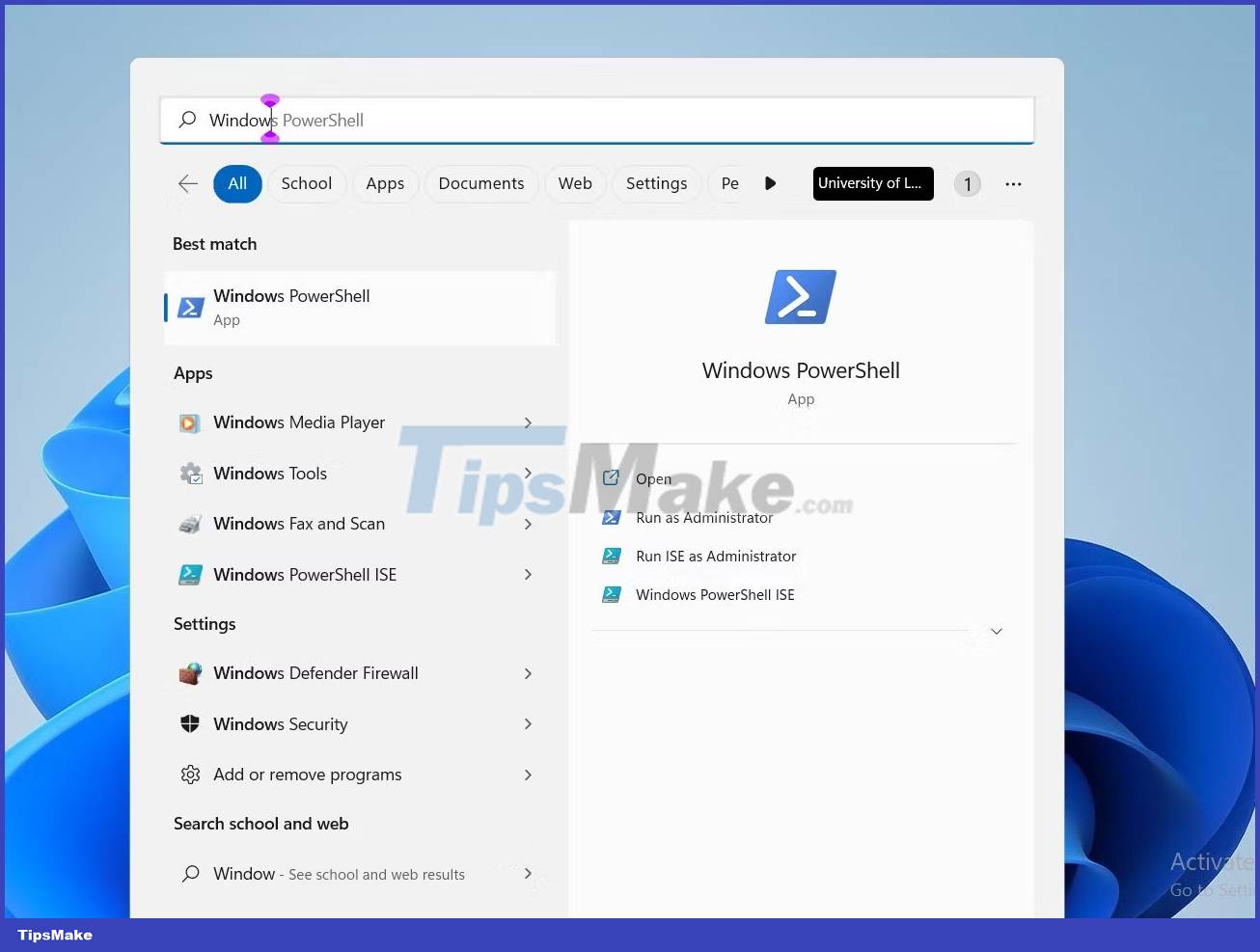The height and width of the screenshot is (952, 1260).
Task: Run PowerShell as Administrator
Action: pyautogui.click(x=704, y=517)
